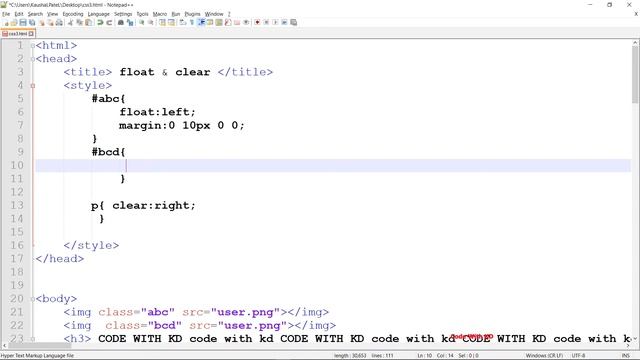Click the Close file toolbar icon

coord(42,22)
